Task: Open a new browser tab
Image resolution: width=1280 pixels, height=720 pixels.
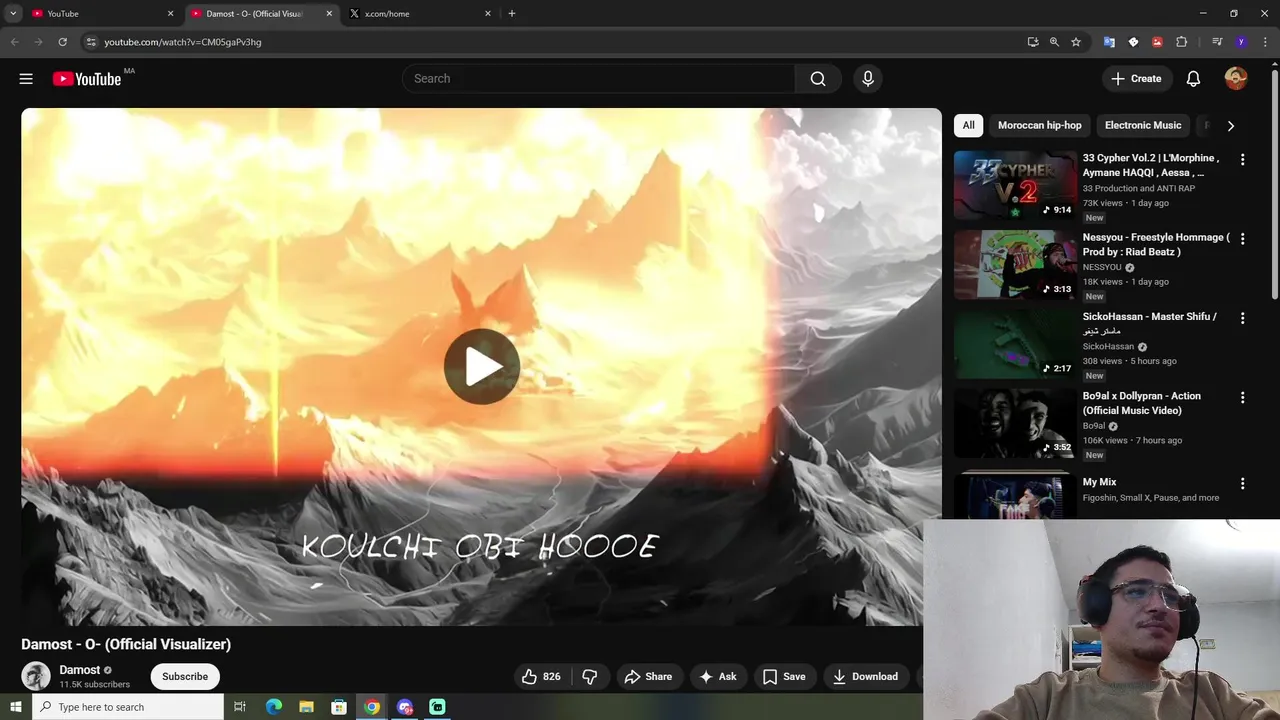Action: tap(512, 14)
